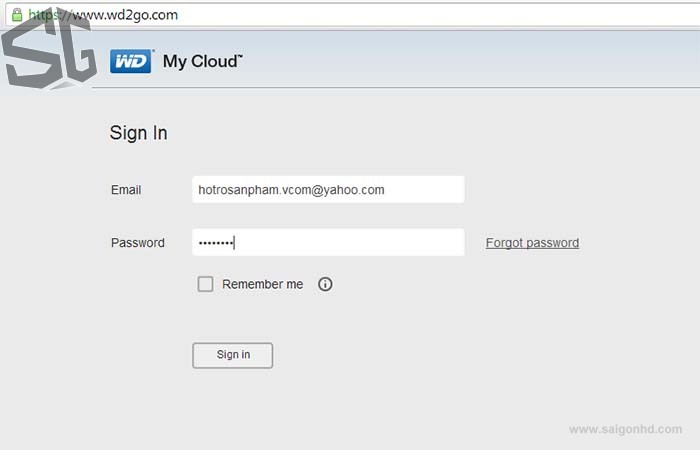
Task: Open the info icon beside Remember me
Action: pos(325,284)
